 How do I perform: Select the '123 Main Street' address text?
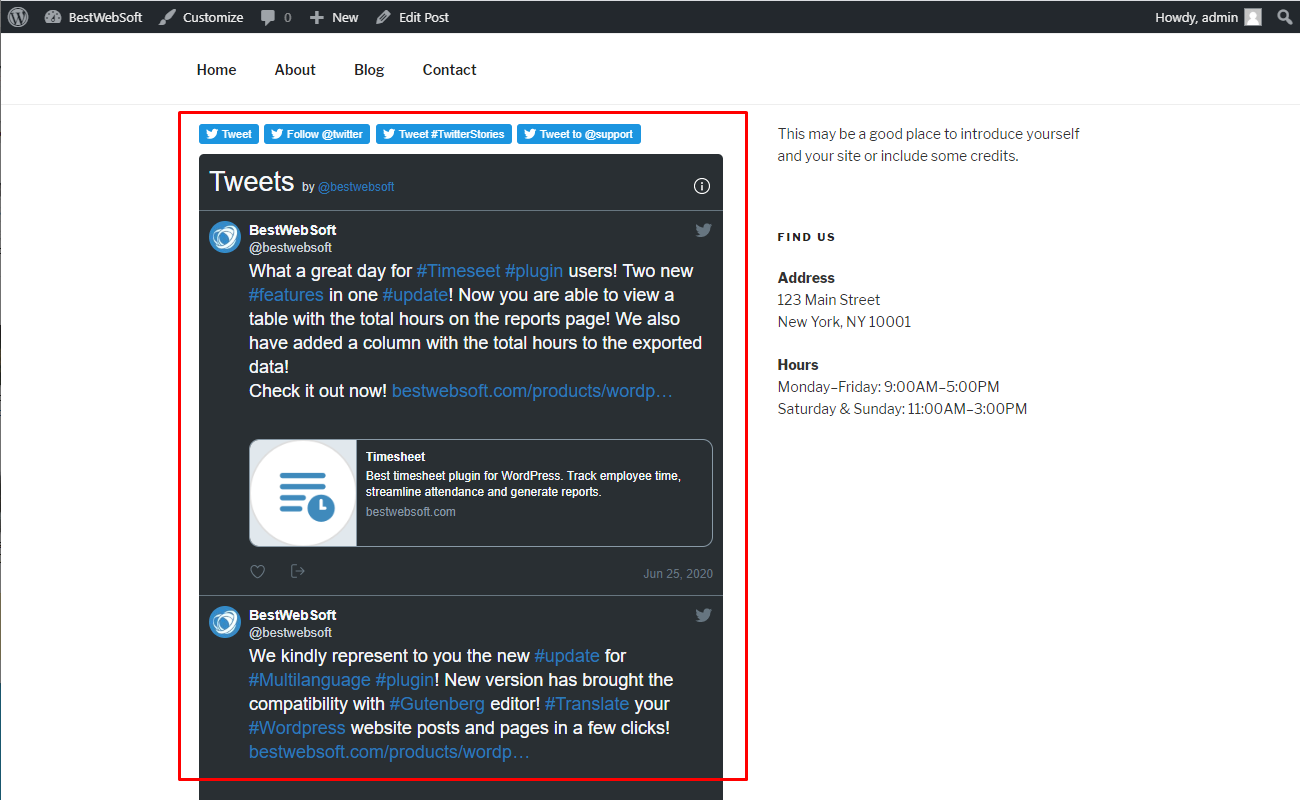[x=829, y=300]
